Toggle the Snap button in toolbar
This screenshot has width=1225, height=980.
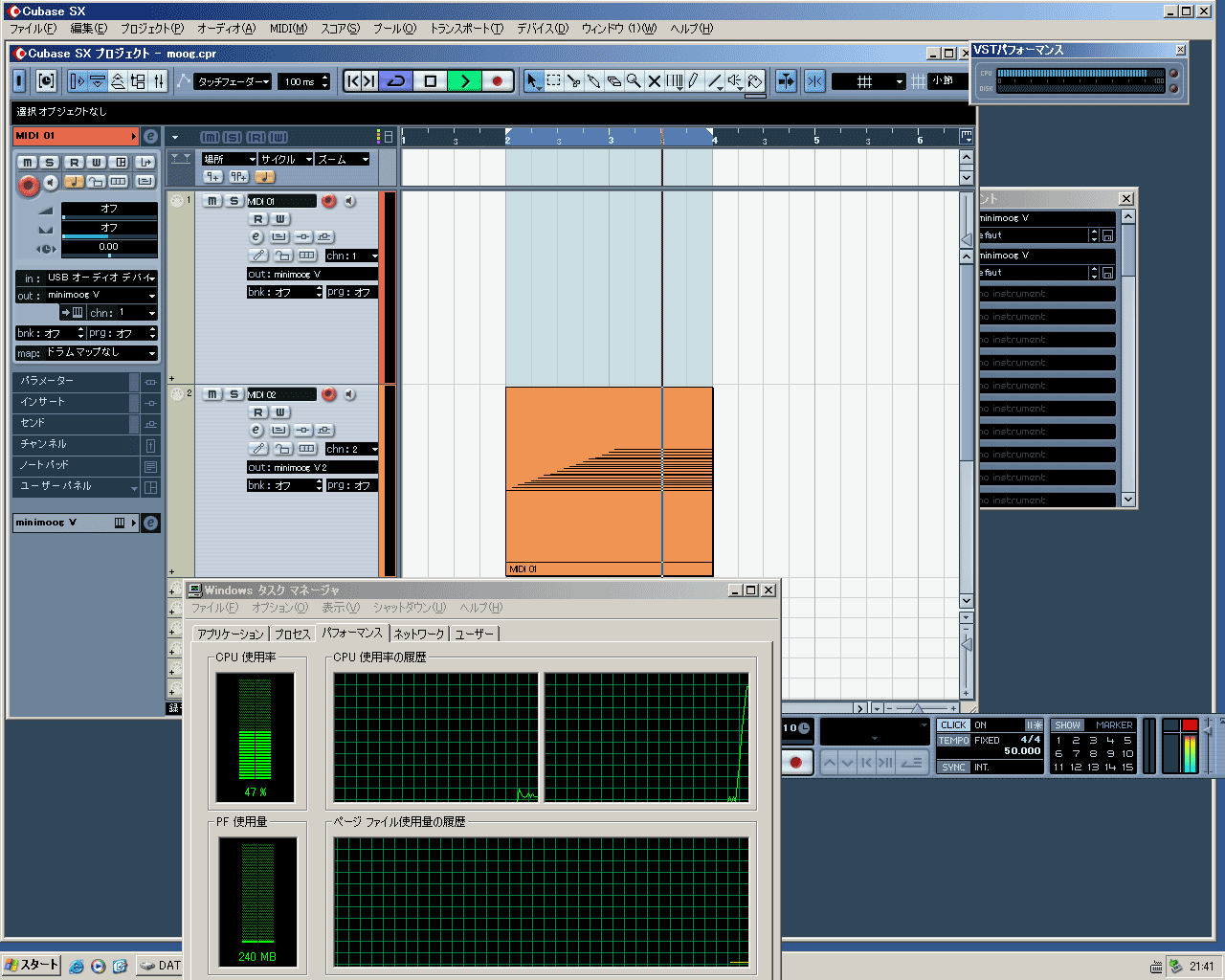(814, 81)
